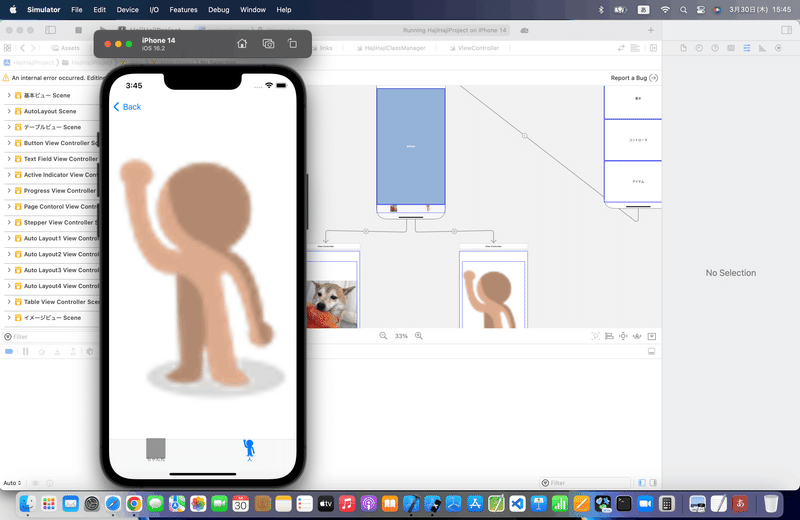Open the Assets tab in Xcode
This screenshot has width=800, height=520.
click(x=66, y=48)
